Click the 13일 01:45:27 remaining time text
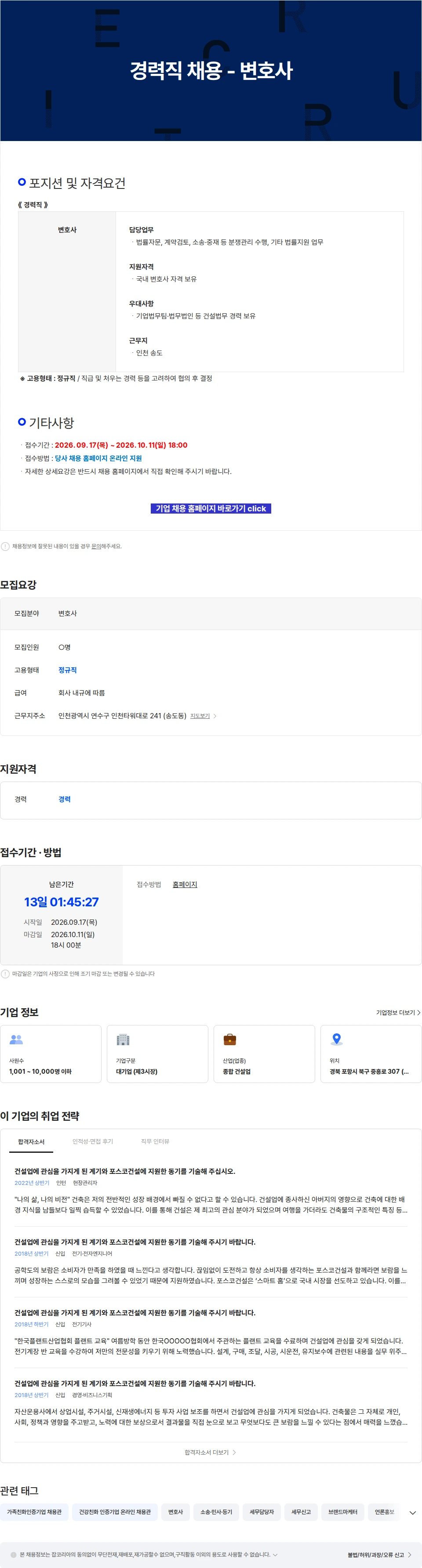 coord(61,902)
